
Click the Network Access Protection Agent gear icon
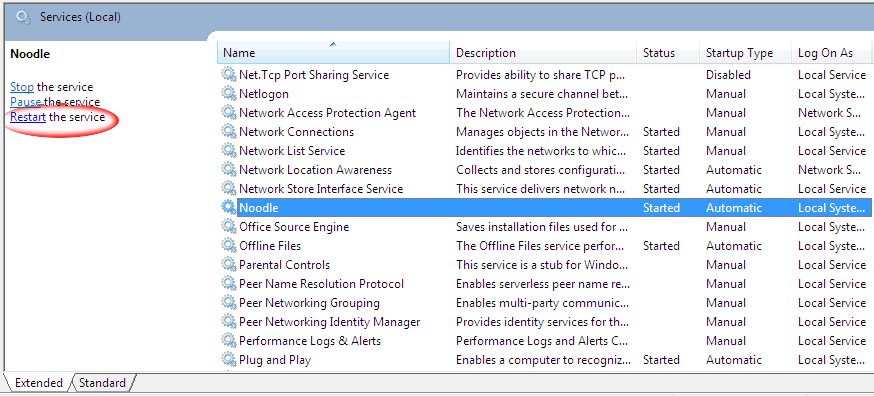pos(229,113)
